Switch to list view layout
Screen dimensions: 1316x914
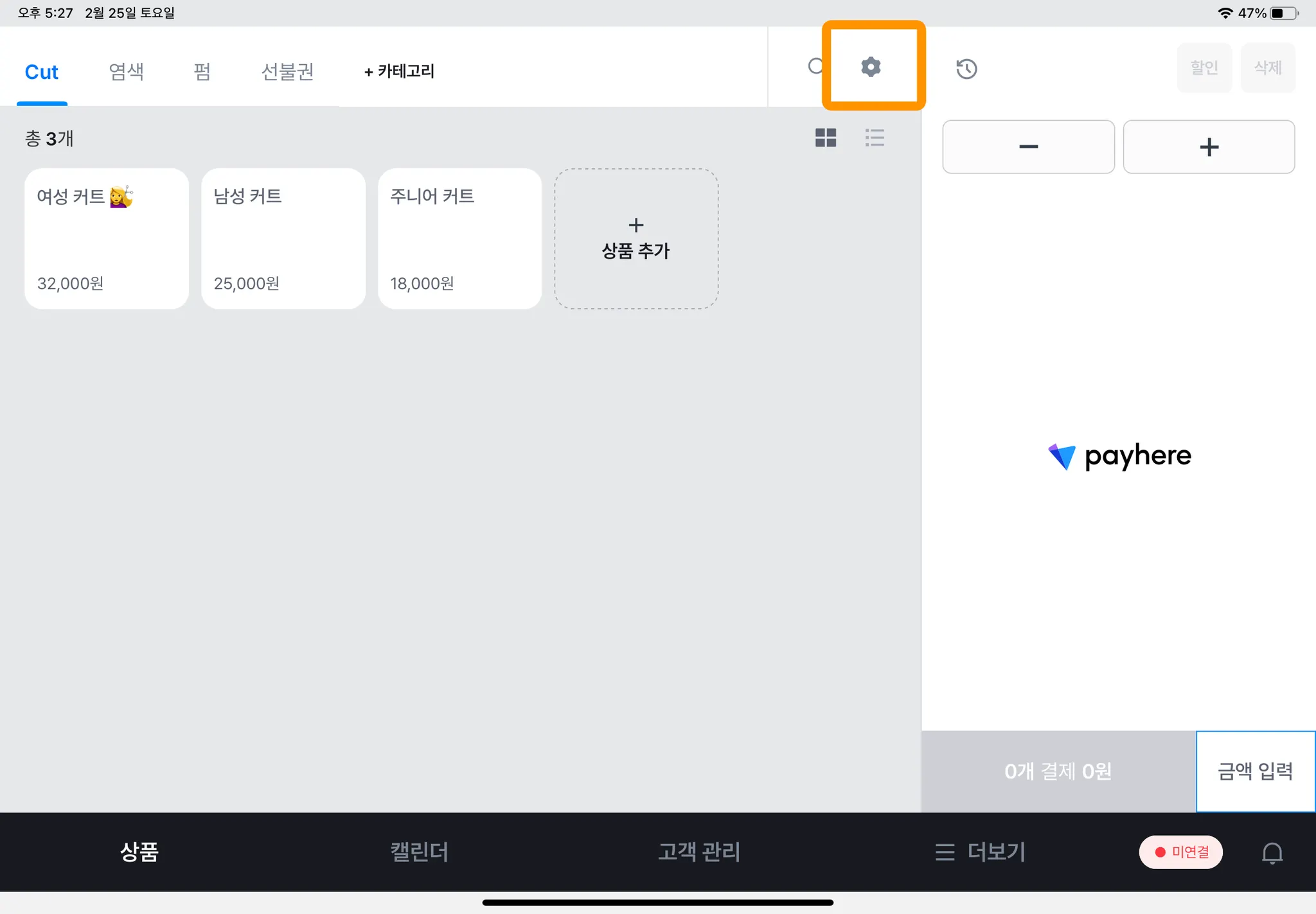(x=875, y=137)
